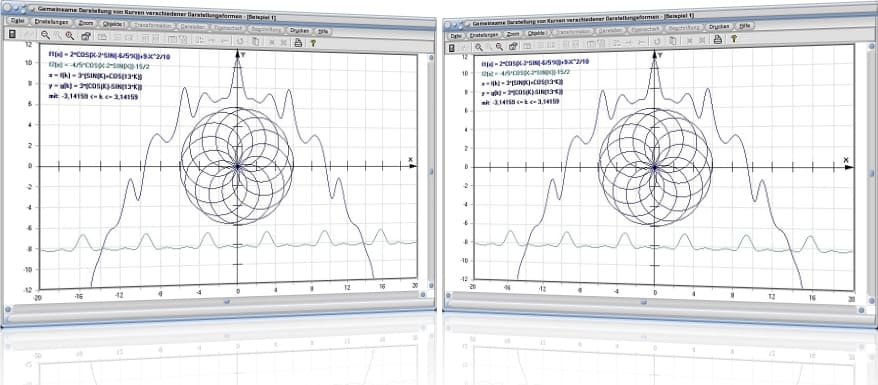Click the x = f(k) formula label in left plot
The height and width of the screenshot is (385, 878).
(95, 76)
